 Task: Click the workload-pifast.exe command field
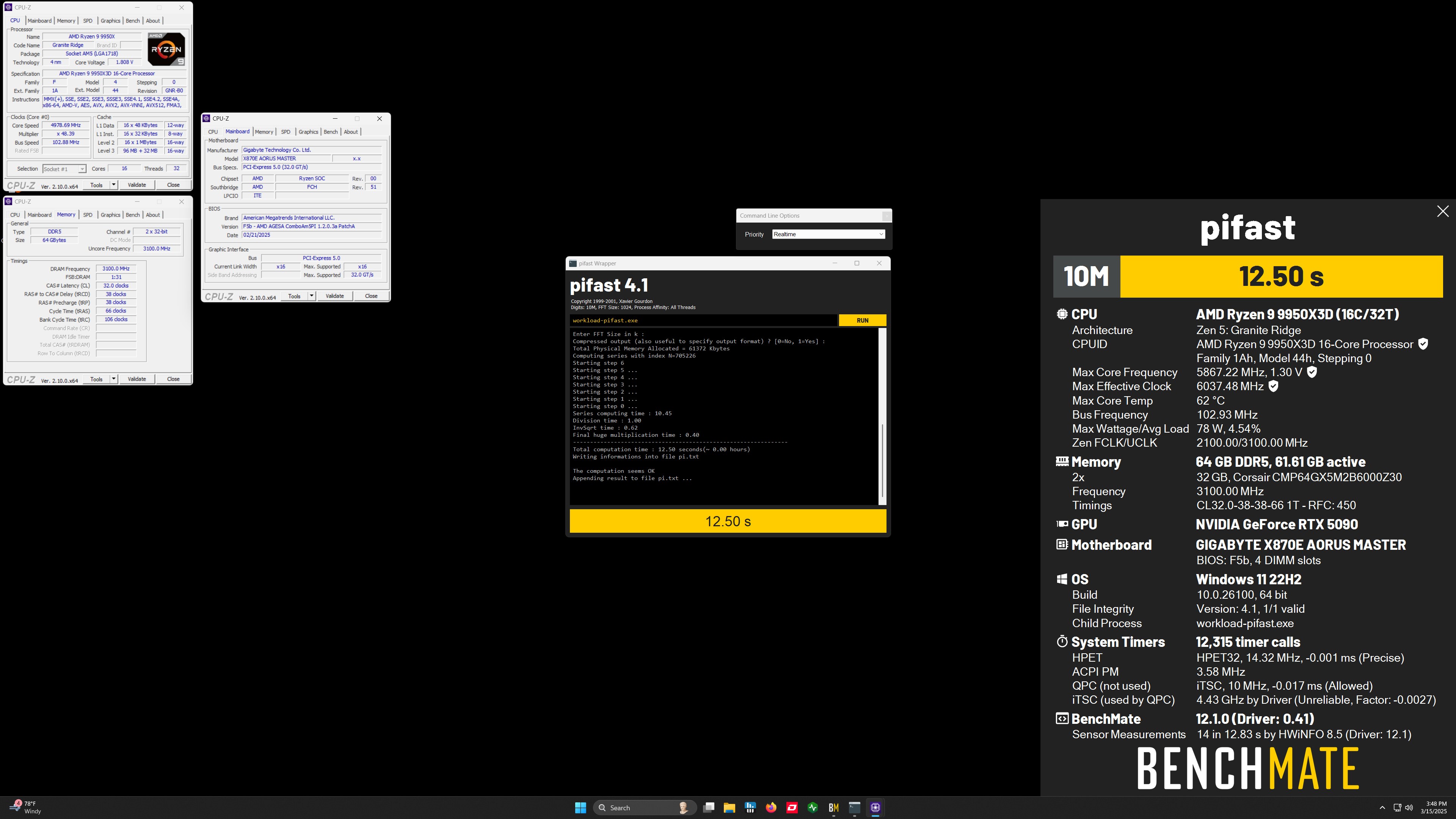(703, 320)
